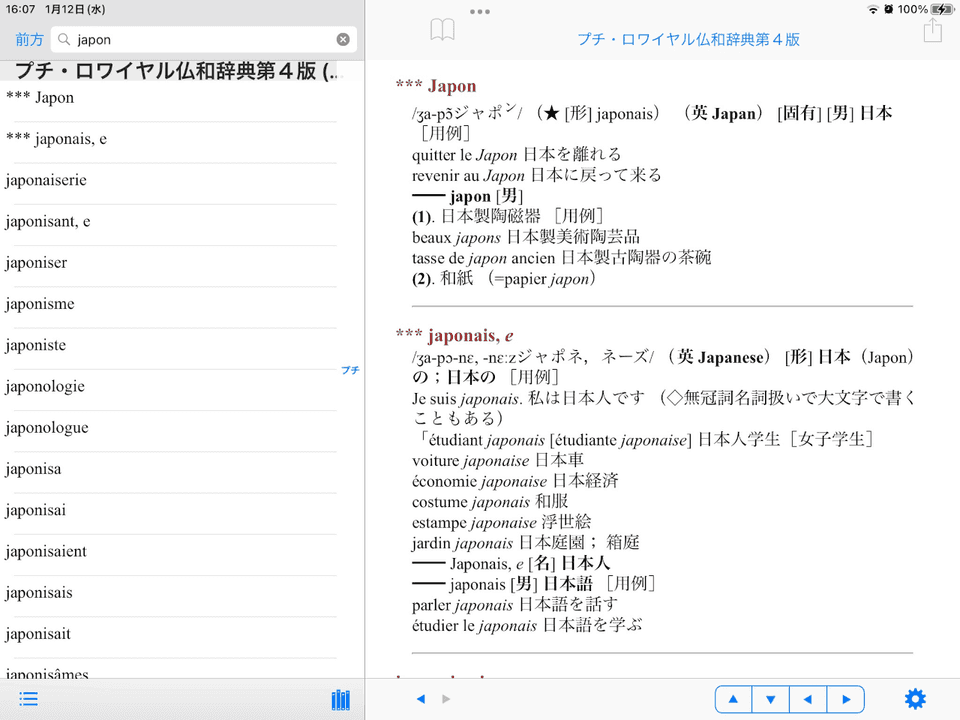960x720 pixels.
Task: Switch dictionaries using the library icon
Action: pos(340,699)
